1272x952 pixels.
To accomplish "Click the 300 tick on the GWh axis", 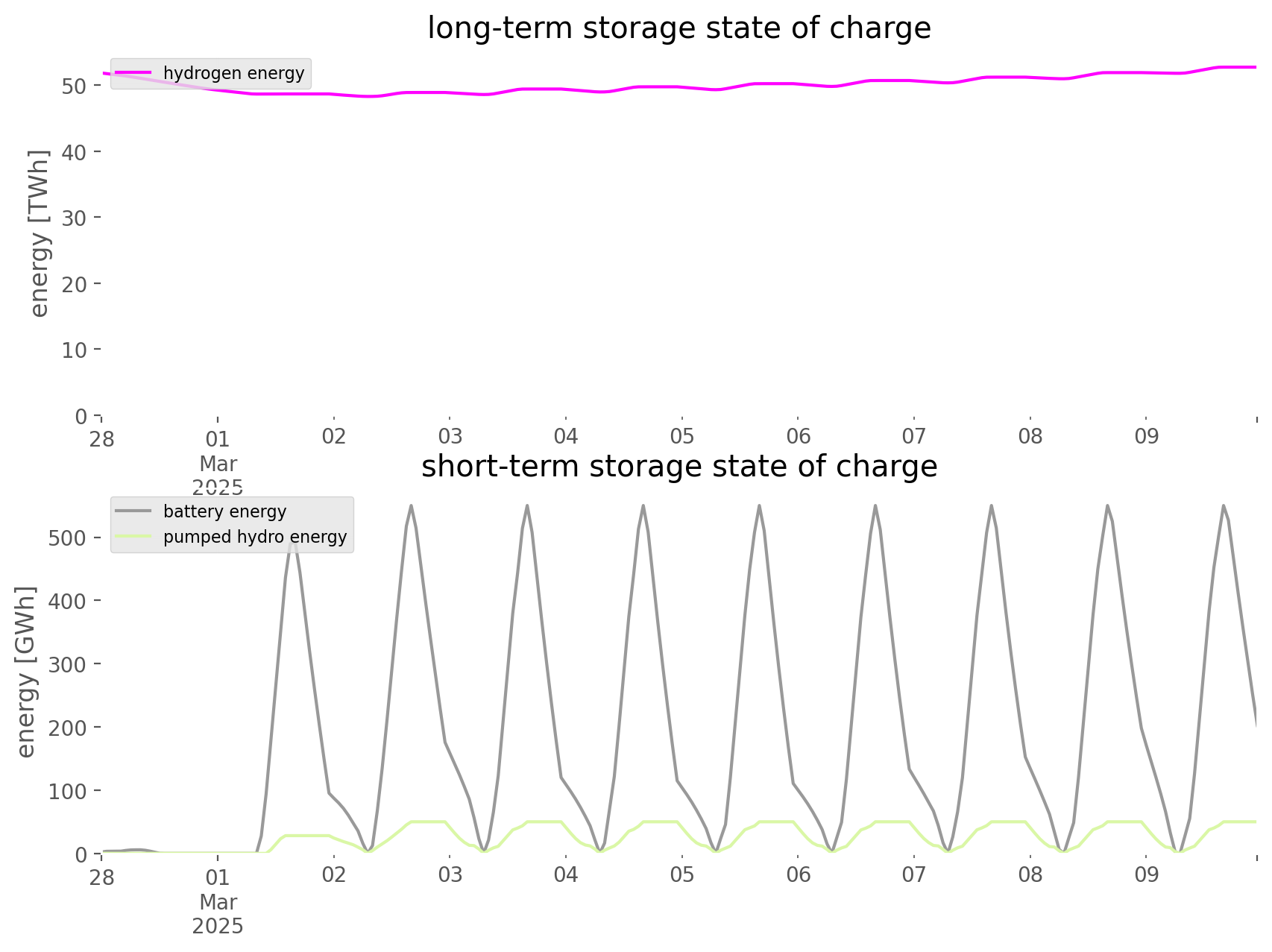I will pyautogui.click(x=69, y=664).
